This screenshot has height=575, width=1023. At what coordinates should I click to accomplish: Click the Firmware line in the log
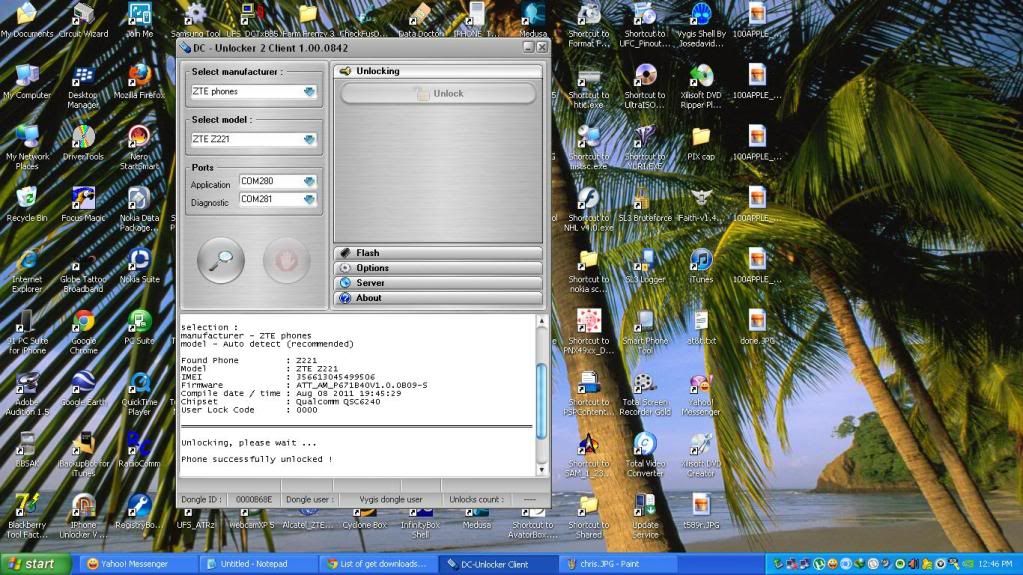point(304,385)
